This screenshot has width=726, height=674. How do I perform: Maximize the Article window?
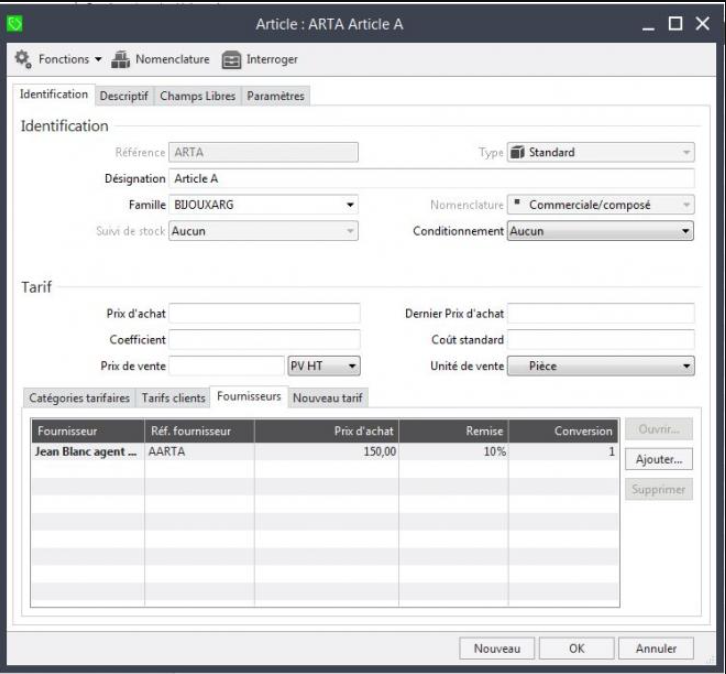(674, 22)
